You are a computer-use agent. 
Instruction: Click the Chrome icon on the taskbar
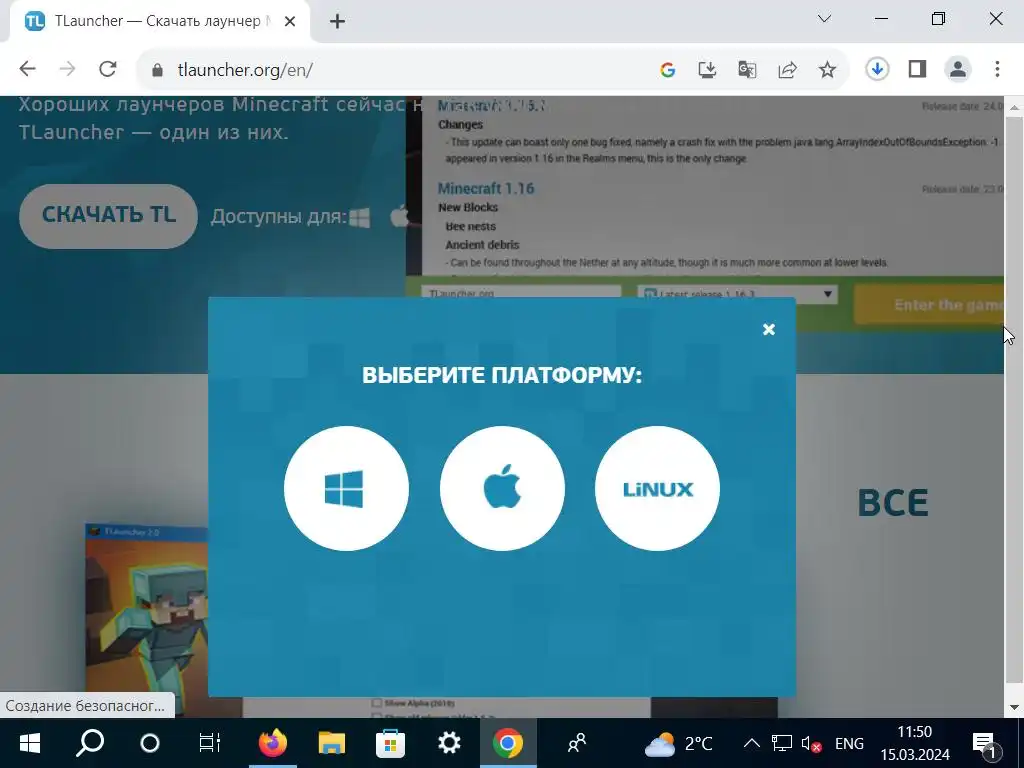(508, 743)
